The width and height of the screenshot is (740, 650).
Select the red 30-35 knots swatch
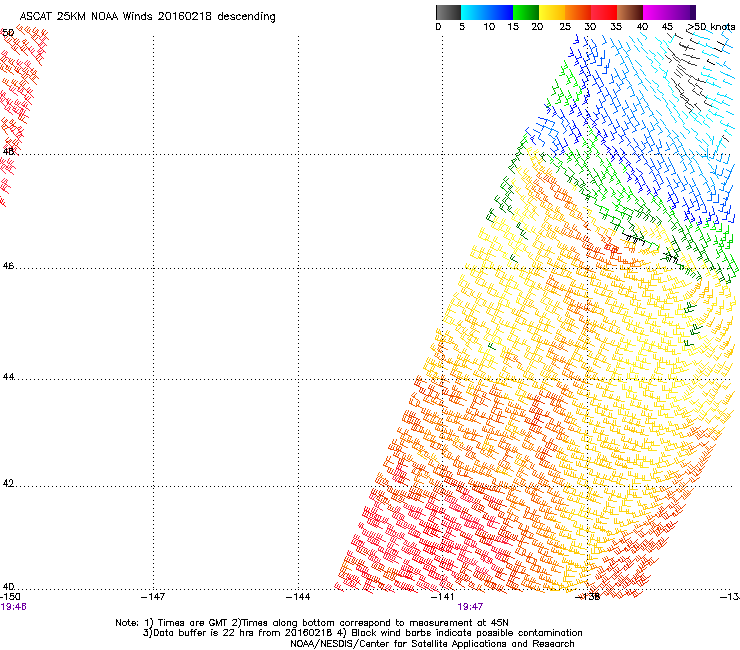pos(604,12)
